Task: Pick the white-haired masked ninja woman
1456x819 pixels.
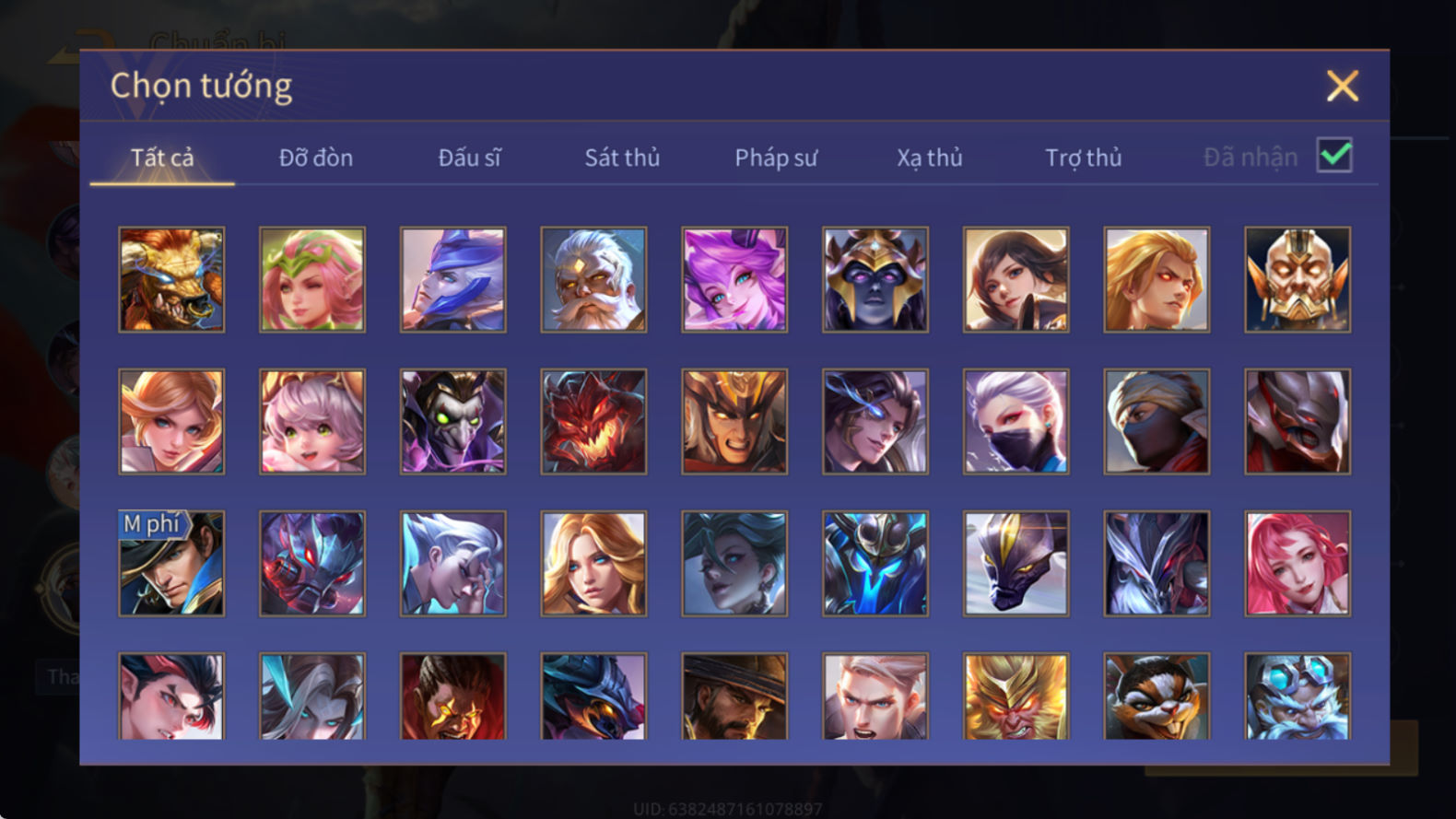Action: (x=1016, y=421)
